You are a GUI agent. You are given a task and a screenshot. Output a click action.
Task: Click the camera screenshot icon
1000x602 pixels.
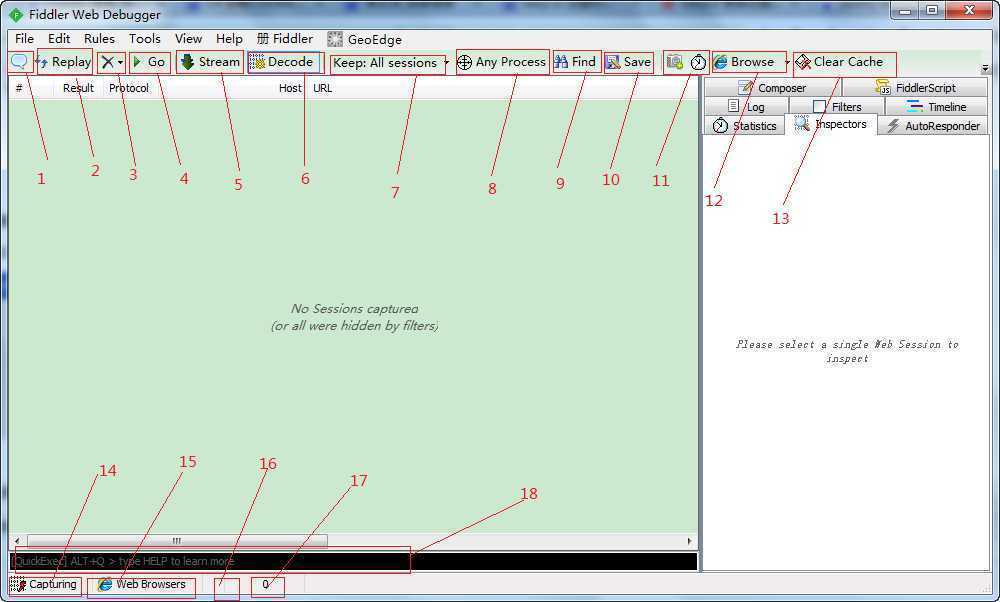click(675, 62)
